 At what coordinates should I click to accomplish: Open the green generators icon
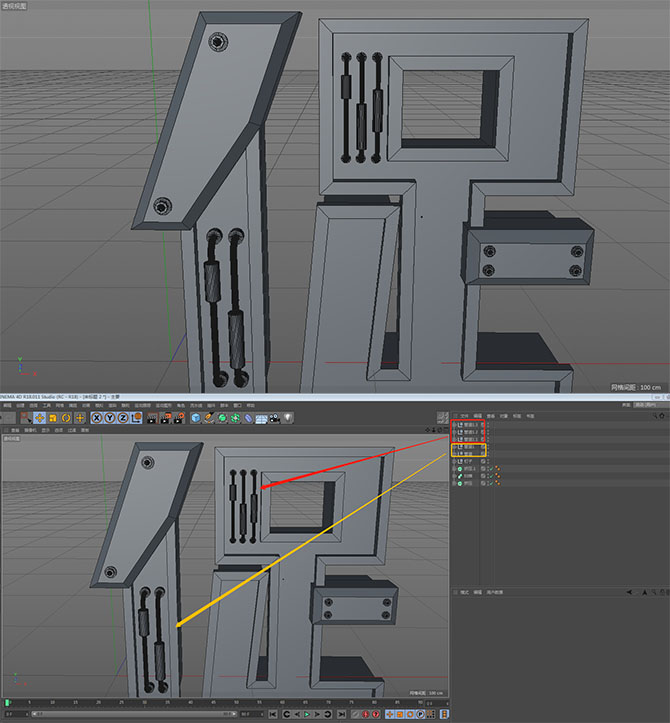tap(222, 418)
